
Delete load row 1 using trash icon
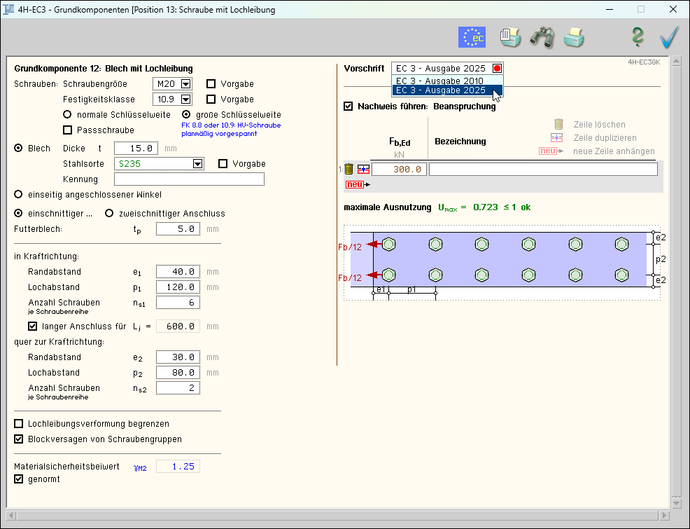(x=349, y=169)
